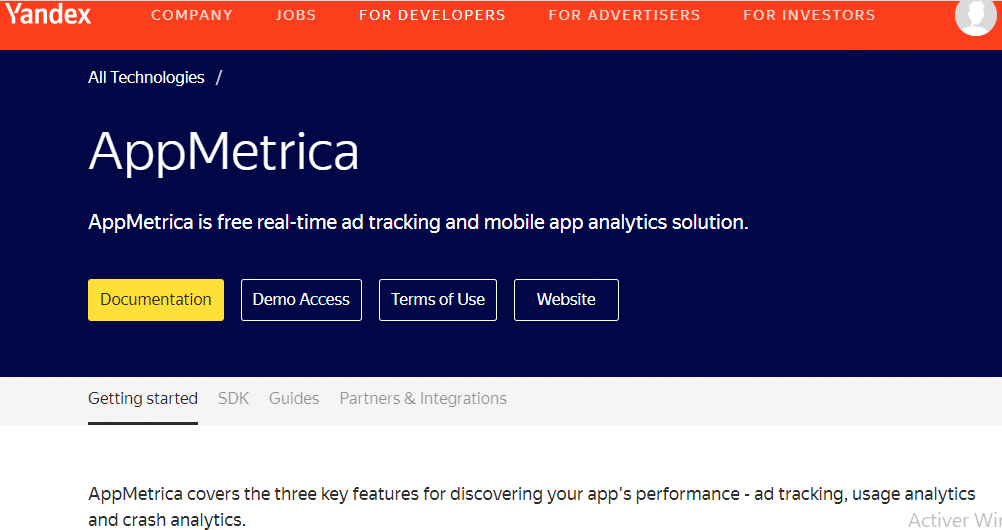Visit the AppMetrica Website button

point(566,300)
